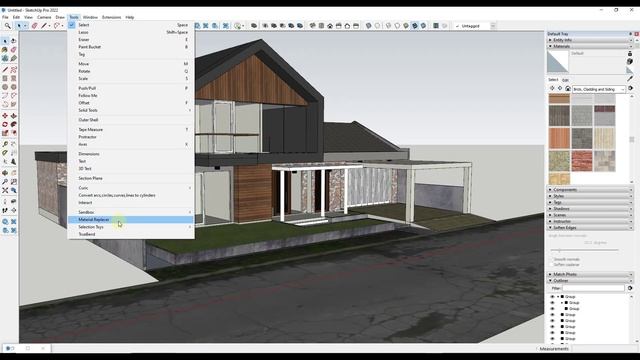Choose Paint Bucket from Tools menu

[x=131, y=47]
